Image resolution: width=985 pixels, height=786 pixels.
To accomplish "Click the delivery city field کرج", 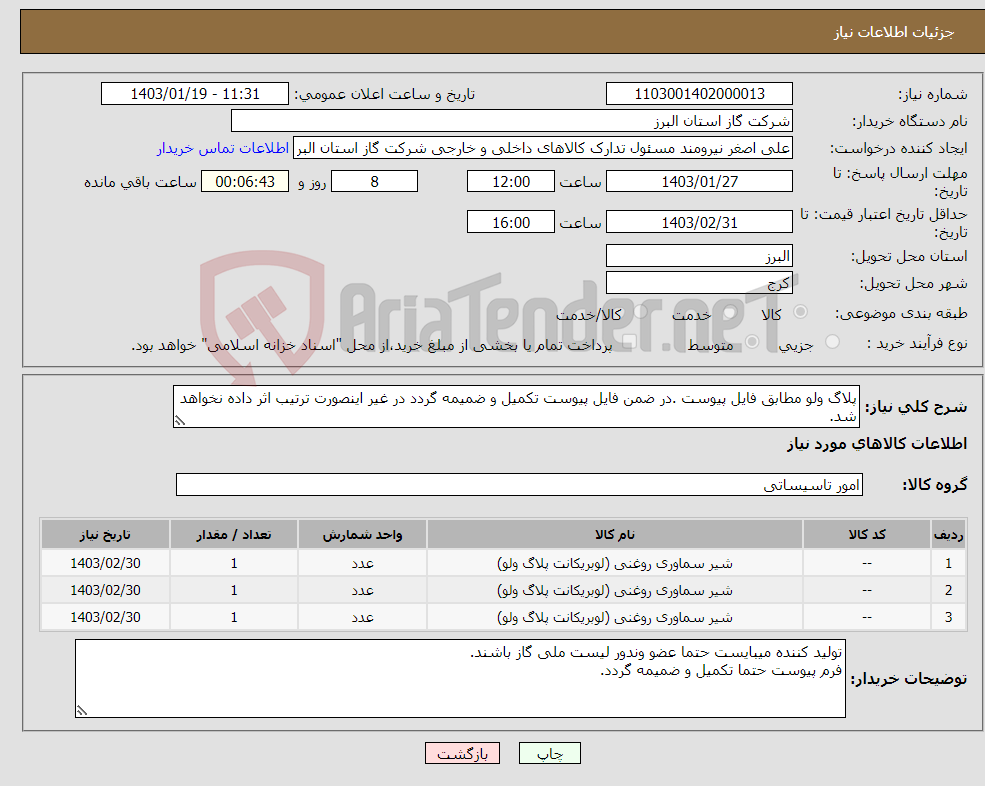I will pos(699,283).
